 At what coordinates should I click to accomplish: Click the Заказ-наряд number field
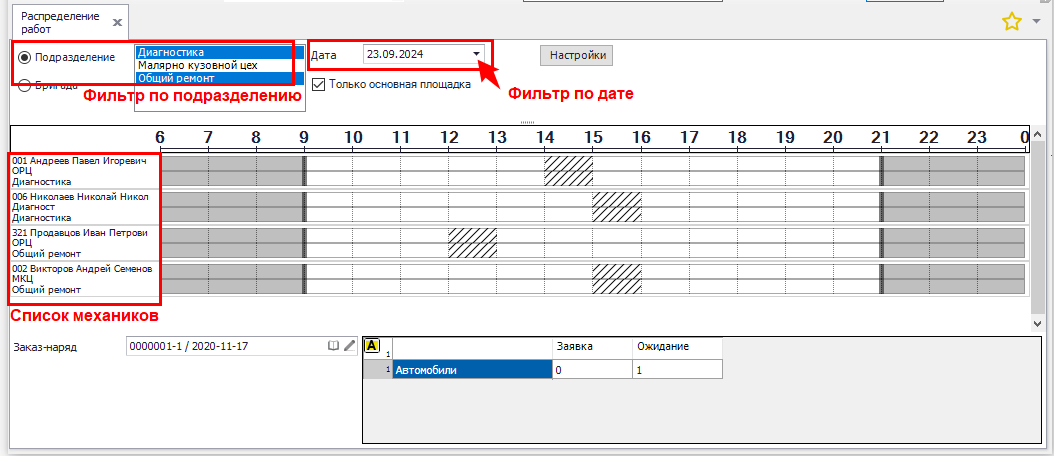click(226, 346)
